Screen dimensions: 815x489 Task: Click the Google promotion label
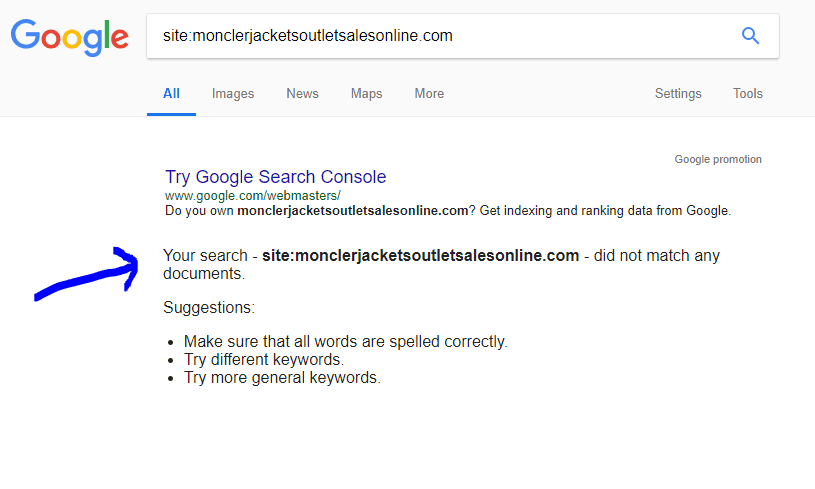point(718,159)
